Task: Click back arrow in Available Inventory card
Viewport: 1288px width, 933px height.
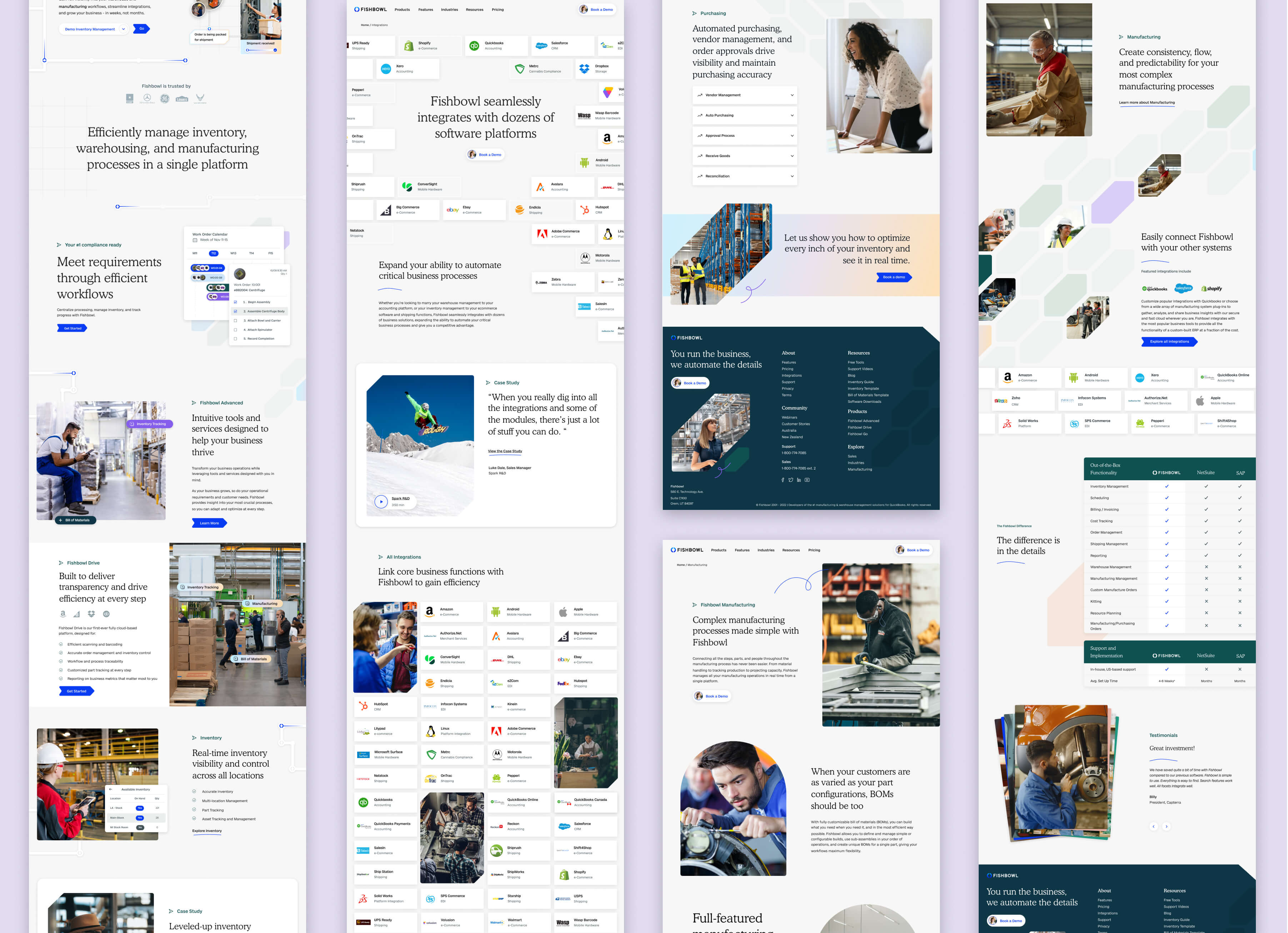Action: 111,789
